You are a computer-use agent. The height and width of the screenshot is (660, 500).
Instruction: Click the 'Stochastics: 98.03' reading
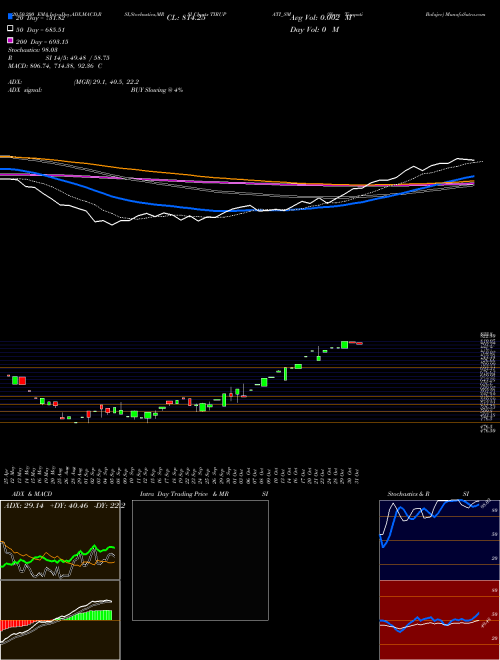pos(32,50)
